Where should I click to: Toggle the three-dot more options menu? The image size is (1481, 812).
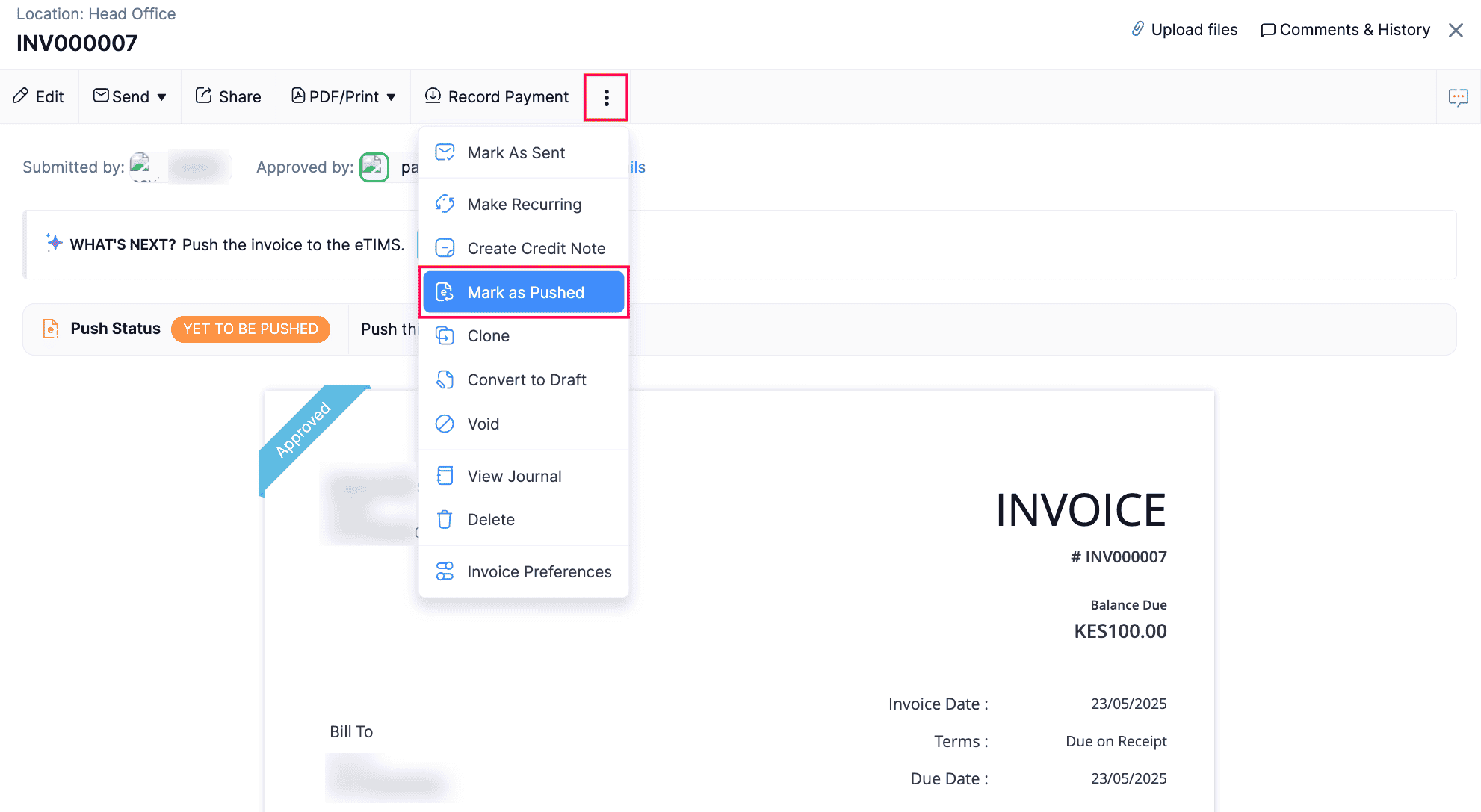point(606,97)
